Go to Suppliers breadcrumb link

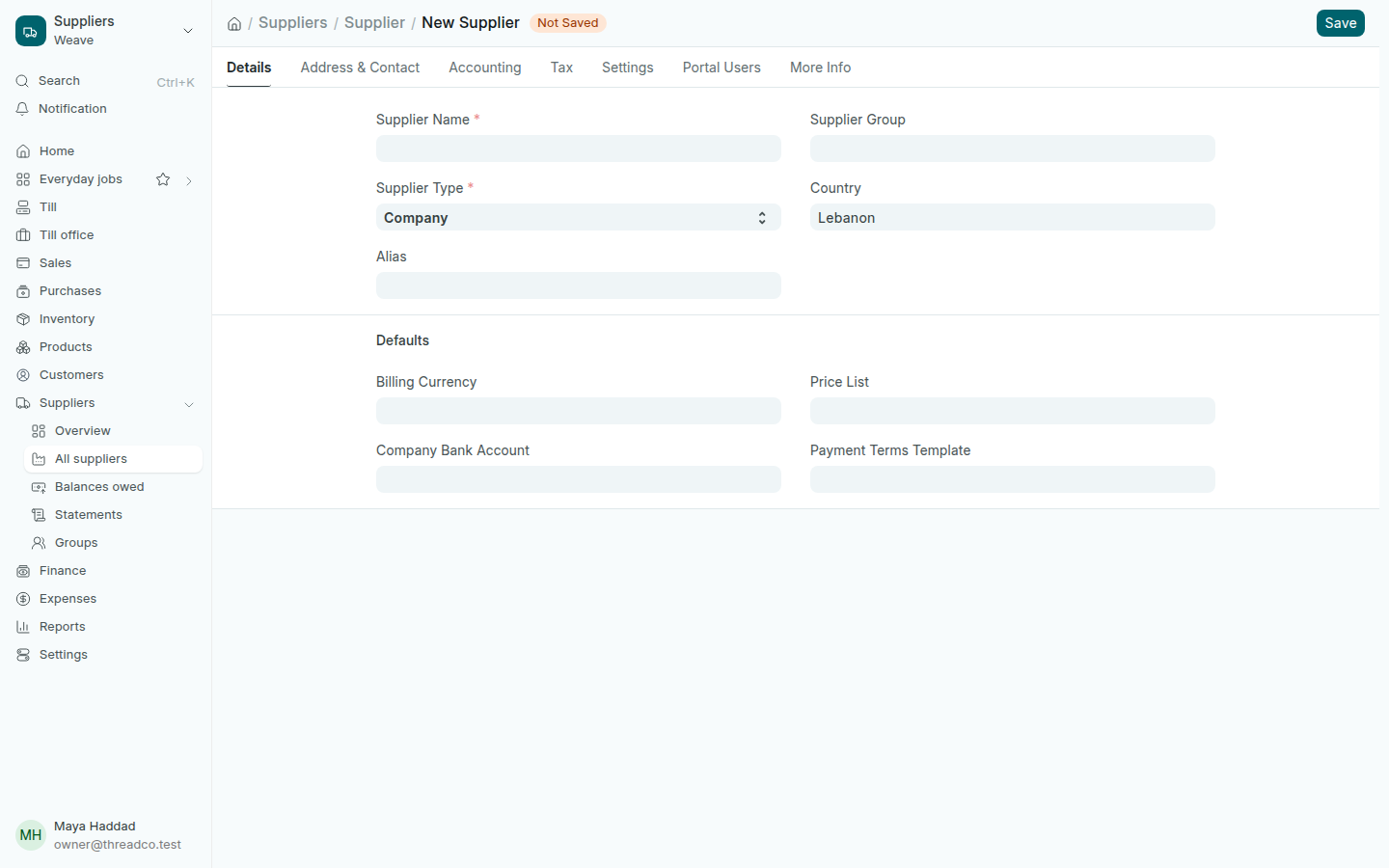293,22
